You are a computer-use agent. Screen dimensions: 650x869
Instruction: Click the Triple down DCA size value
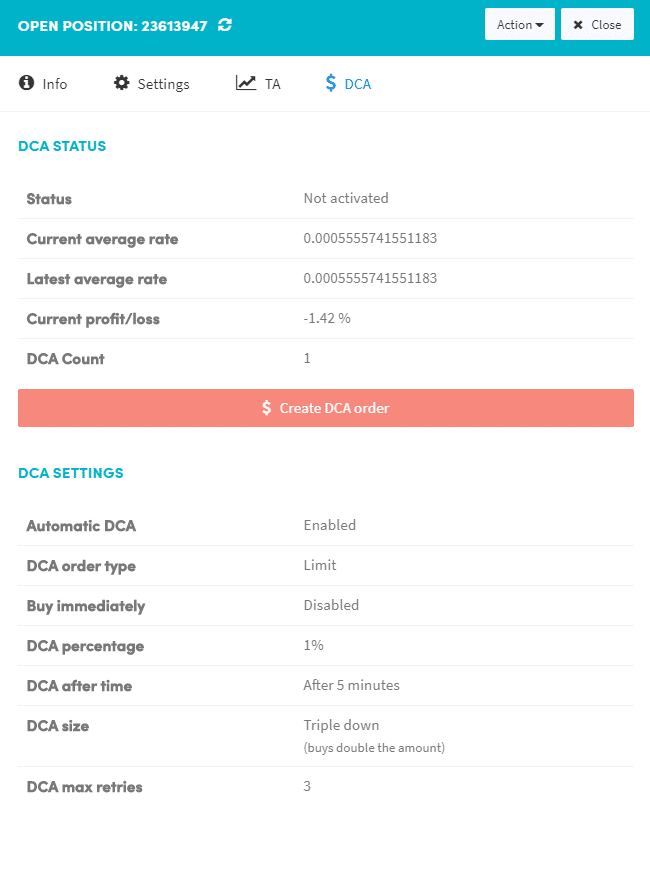coord(341,725)
